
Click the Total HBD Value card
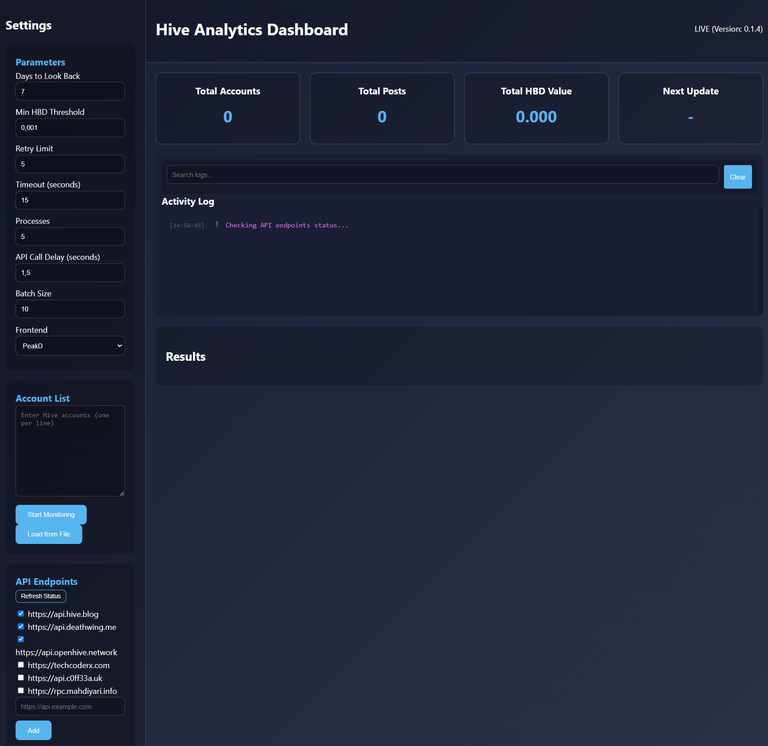click(x=536, y=108)
